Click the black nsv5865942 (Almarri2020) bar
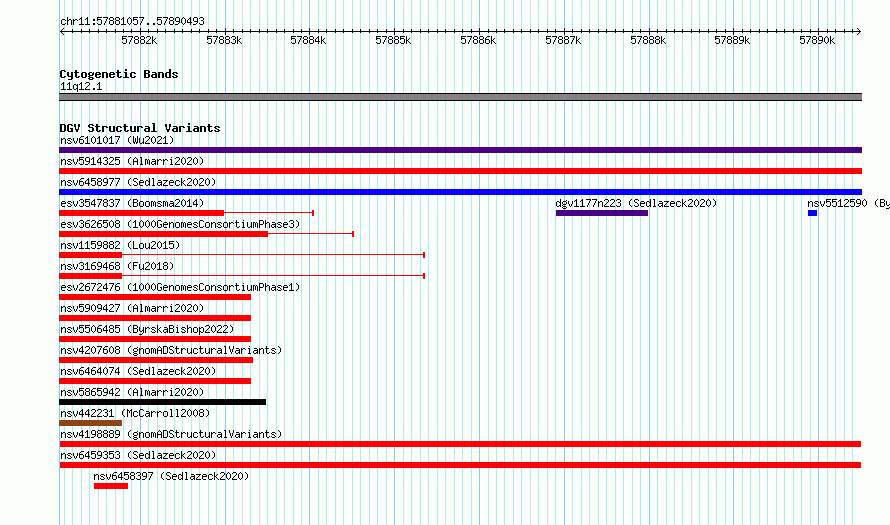890x525 pixels. pyautogui.click(x=162, y=402)
